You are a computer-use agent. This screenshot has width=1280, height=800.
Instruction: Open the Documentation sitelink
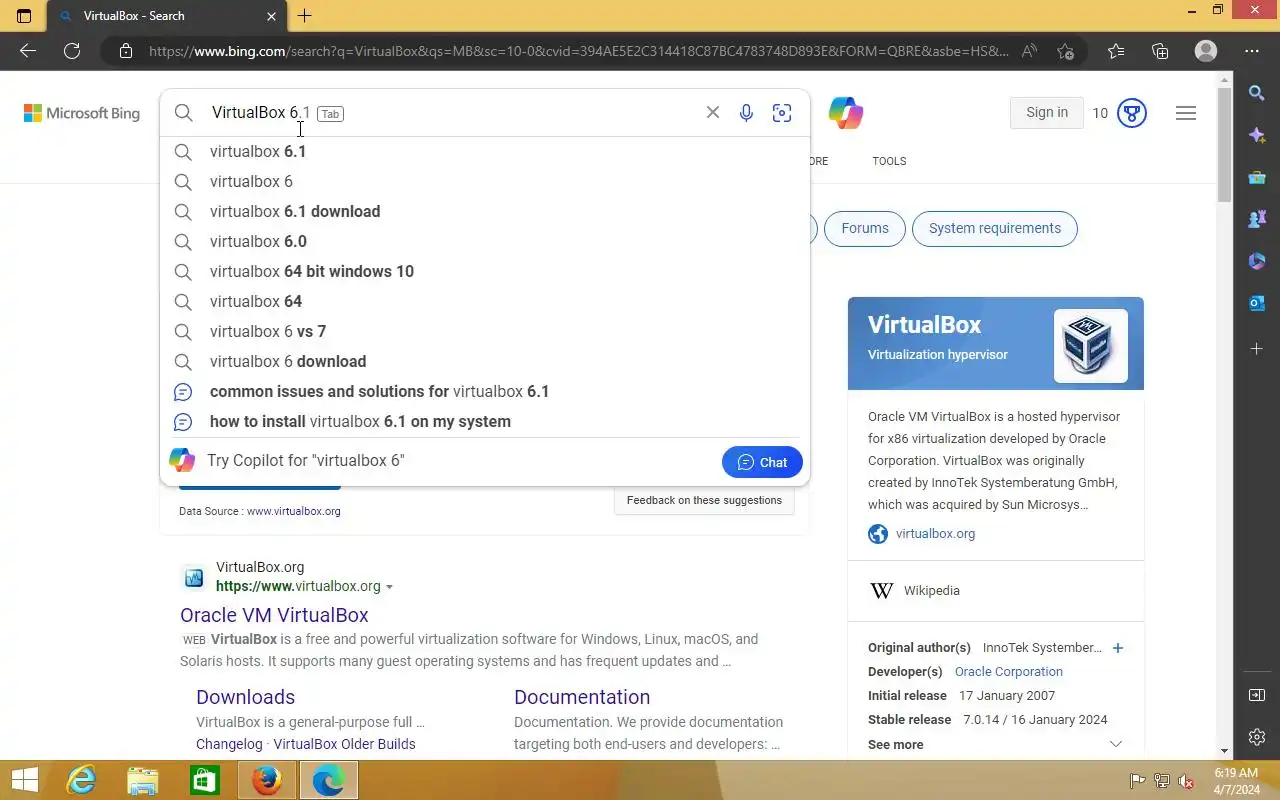[582, 697]
